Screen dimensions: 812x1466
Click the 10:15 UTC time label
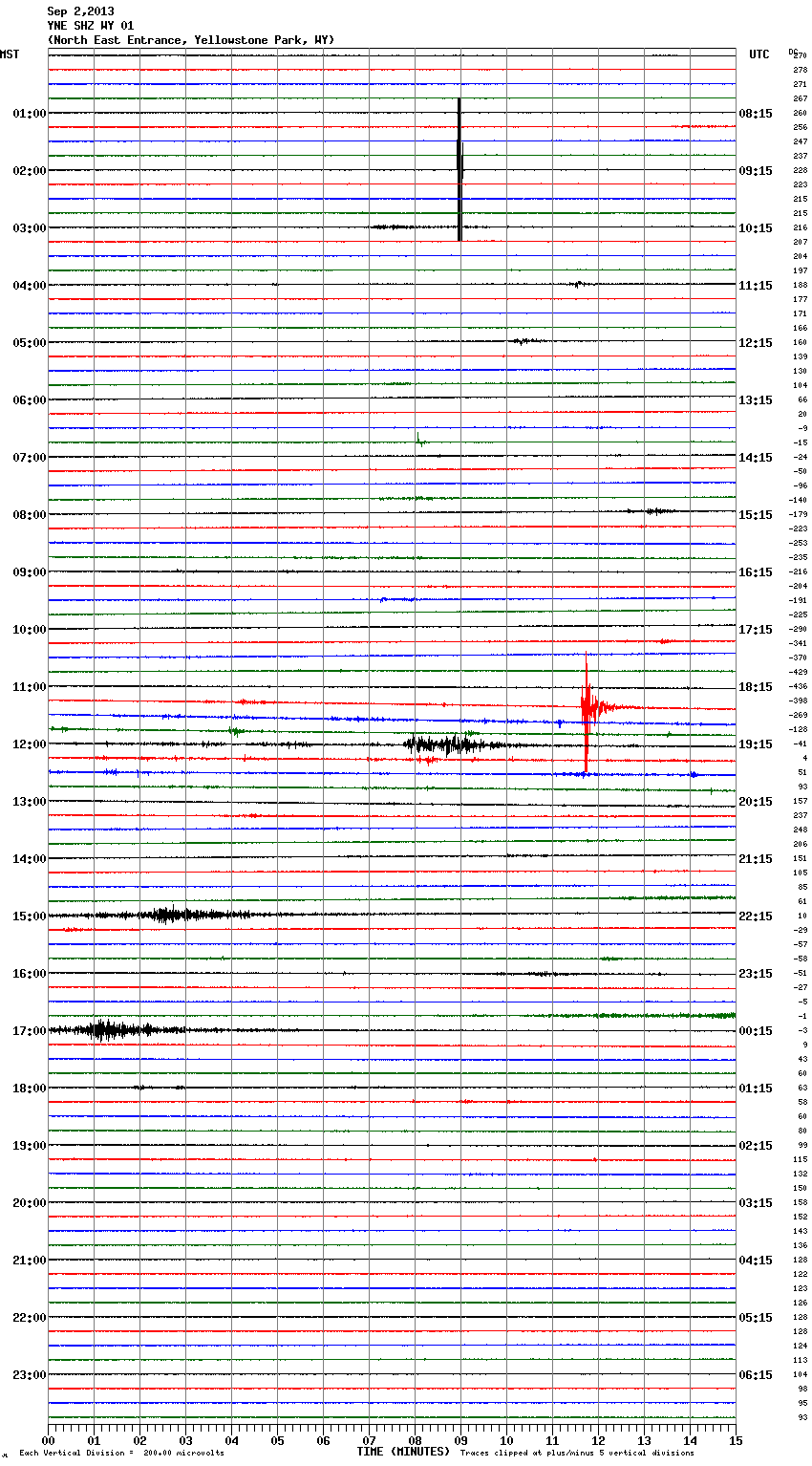(756, 228)
